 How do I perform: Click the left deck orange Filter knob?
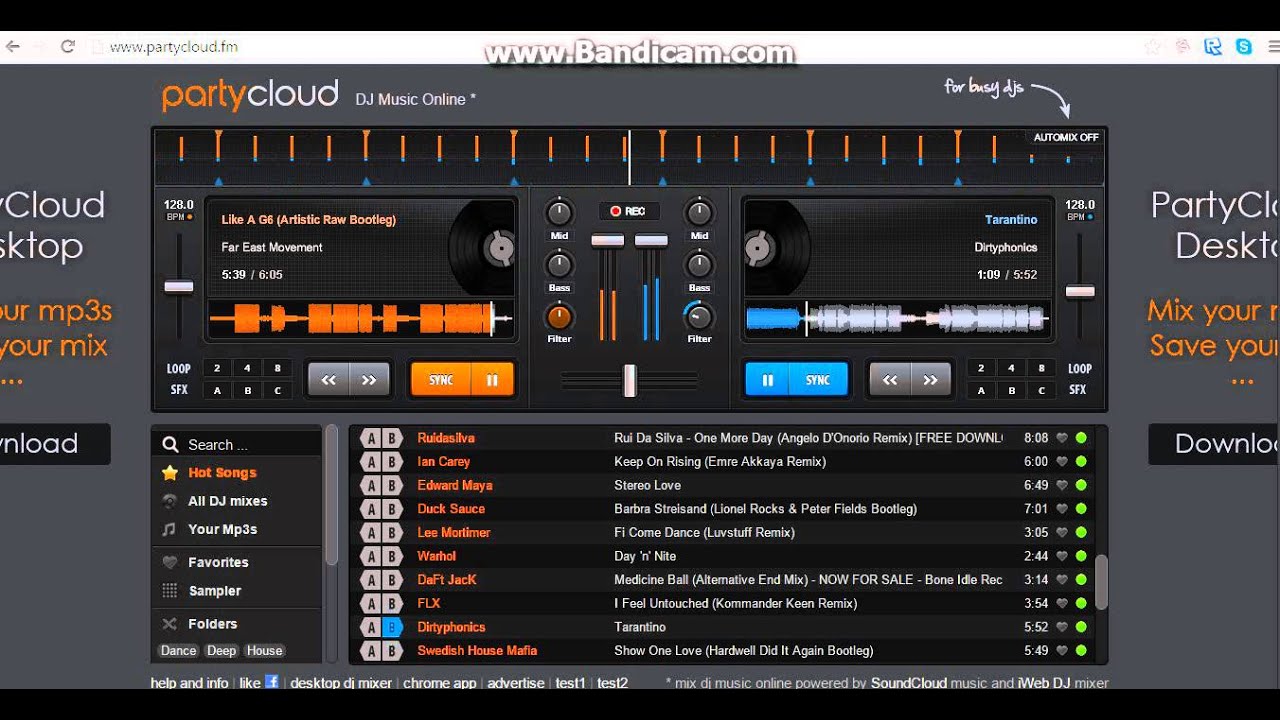click(x=559, y=317)
